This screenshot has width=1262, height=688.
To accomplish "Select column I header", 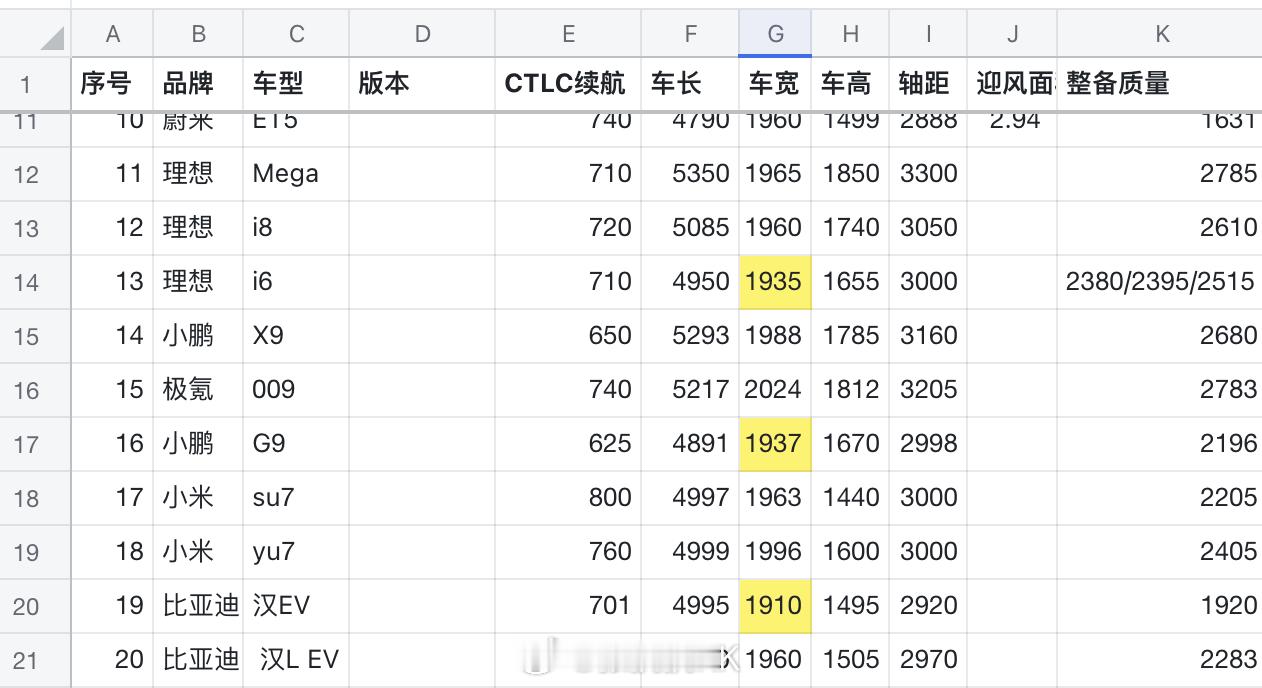I will point(928,34).
